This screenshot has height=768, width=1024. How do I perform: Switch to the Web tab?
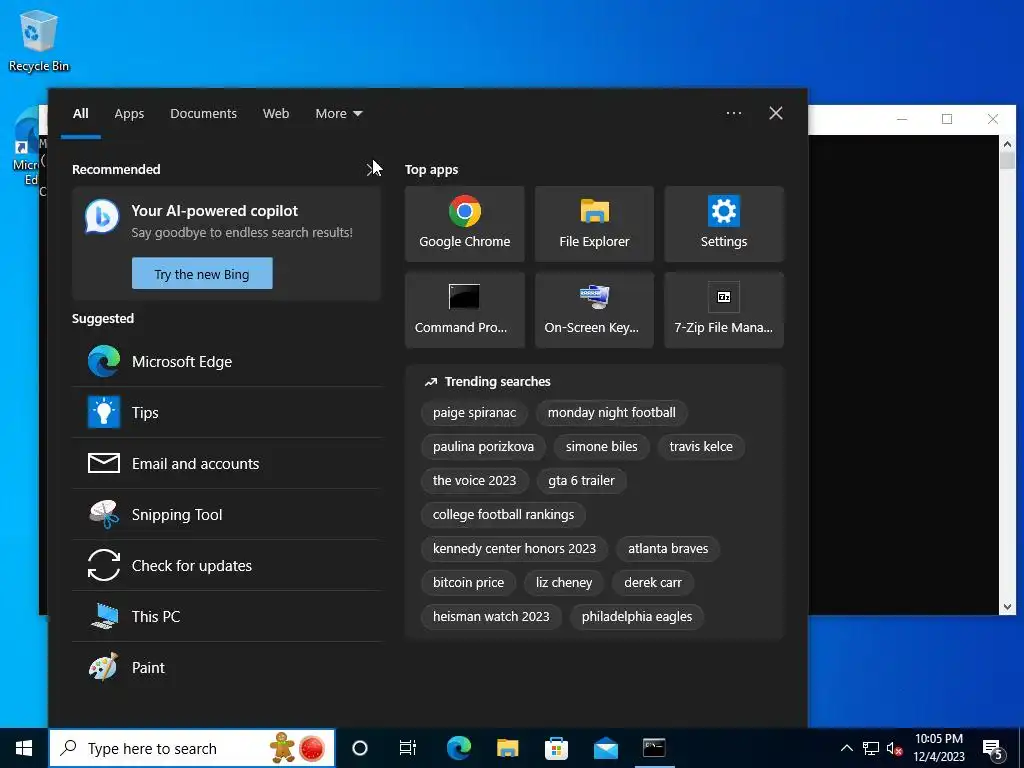[x=276, y=113]
